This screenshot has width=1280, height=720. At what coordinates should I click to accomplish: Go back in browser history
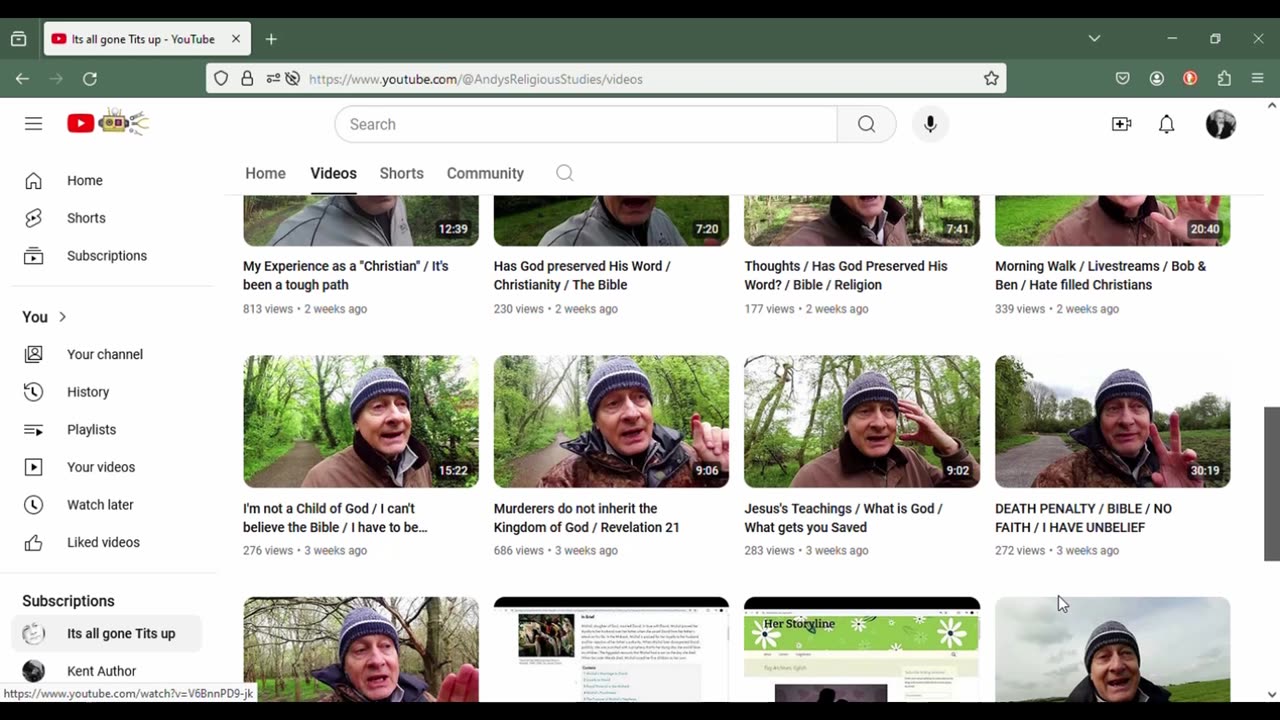(22, 78)
